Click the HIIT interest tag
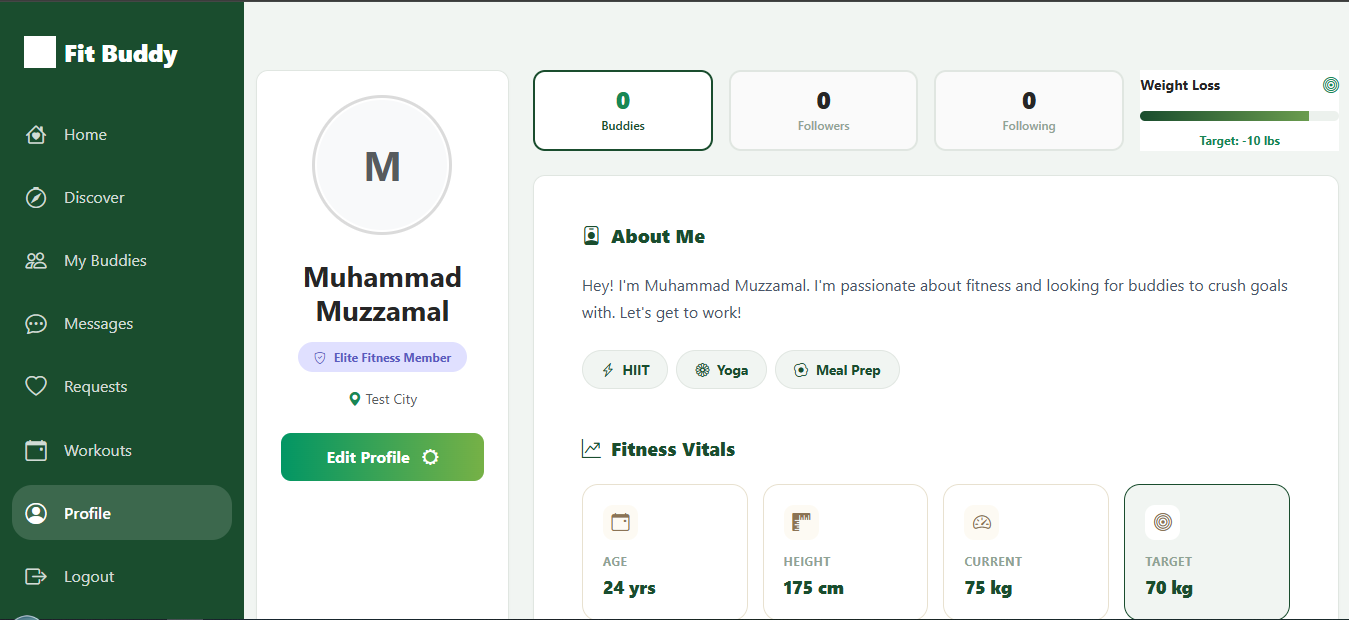Screen dimensions: 1349x620 (x=625, y=370)
